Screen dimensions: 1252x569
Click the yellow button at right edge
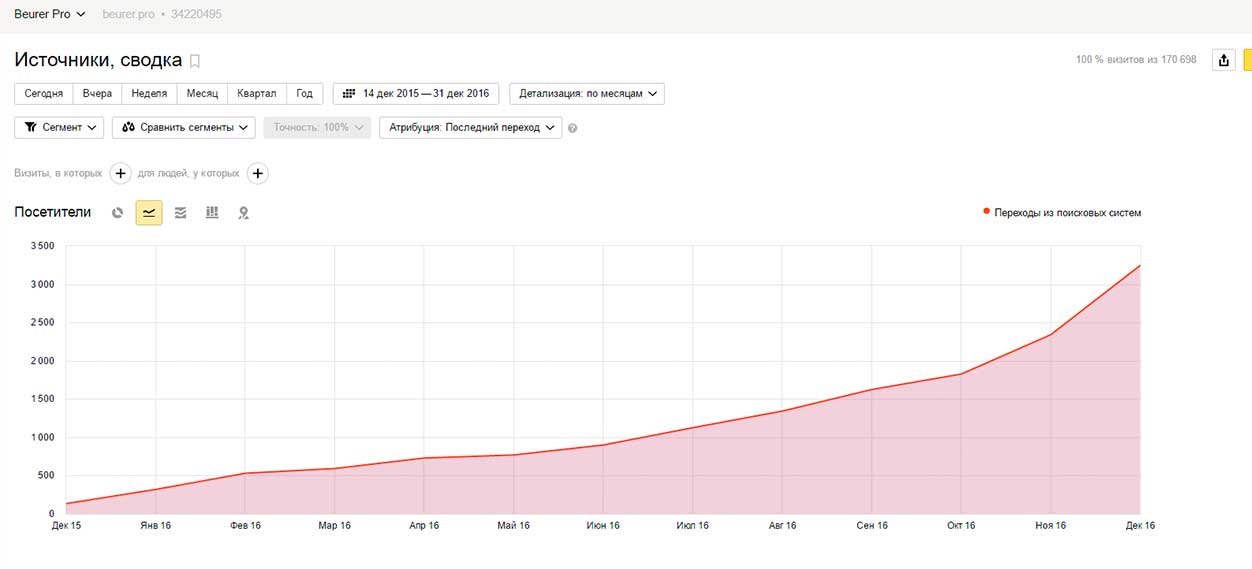pyautogui.click(x=1247, y=60)
